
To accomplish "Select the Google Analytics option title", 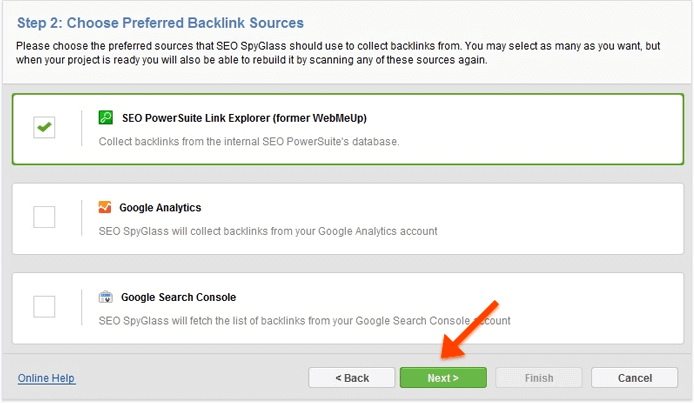I will [x=160, y=208].
